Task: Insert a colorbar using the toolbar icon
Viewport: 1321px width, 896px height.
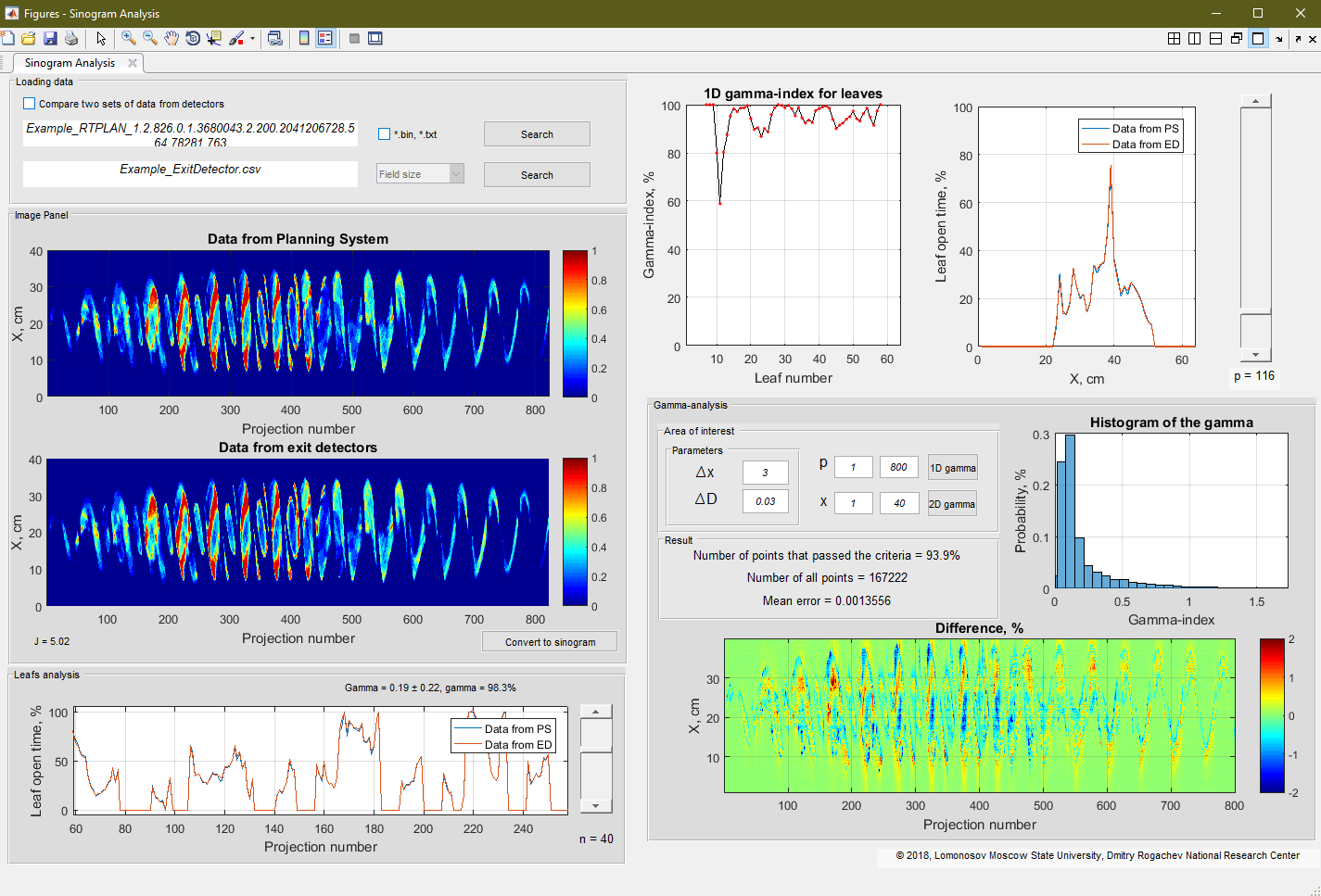Action: (x=304, y=38)
